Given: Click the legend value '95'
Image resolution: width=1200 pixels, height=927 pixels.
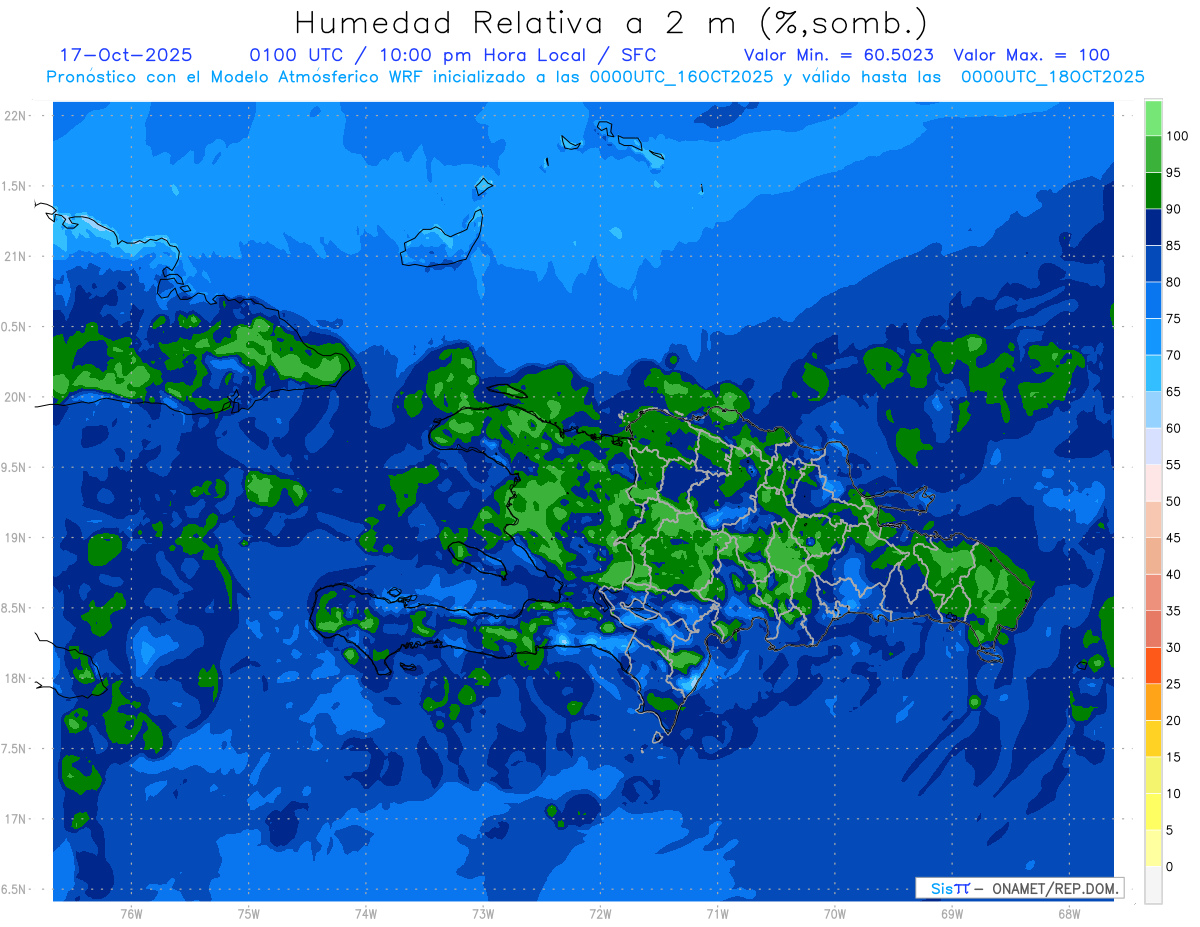Looking at the screenshot, I should click(1173, 172).
